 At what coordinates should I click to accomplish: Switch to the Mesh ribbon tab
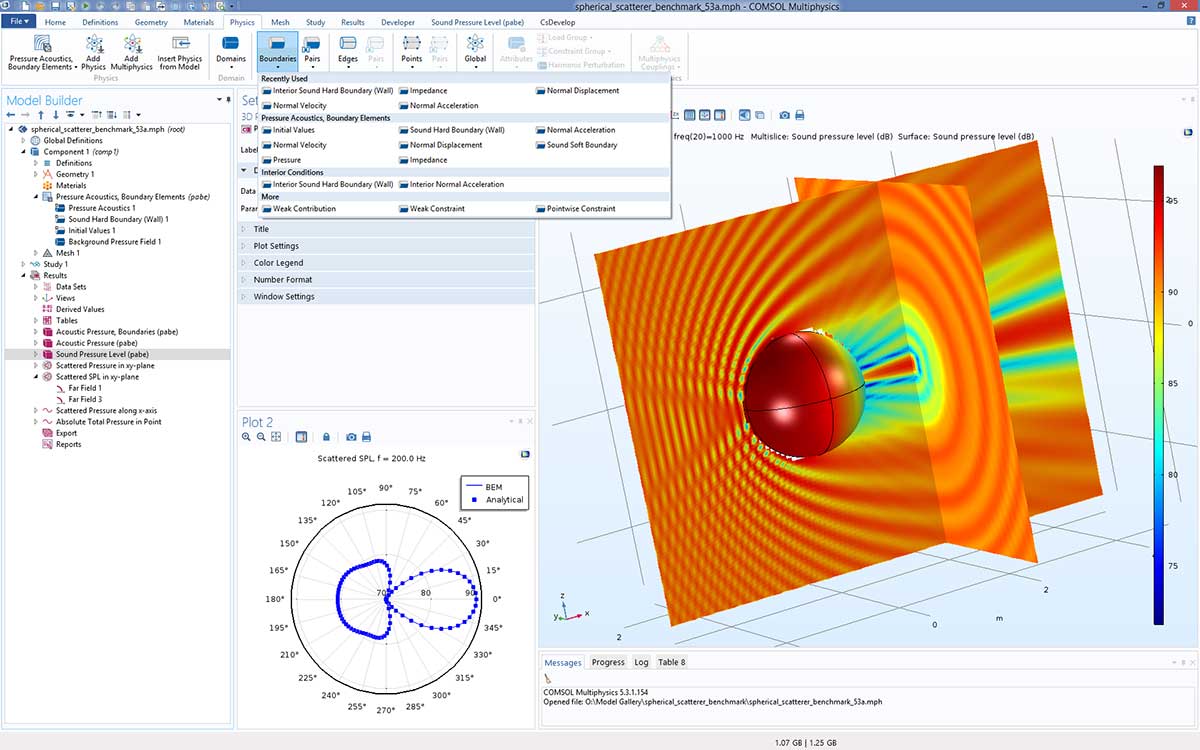(x=280, y=22)
